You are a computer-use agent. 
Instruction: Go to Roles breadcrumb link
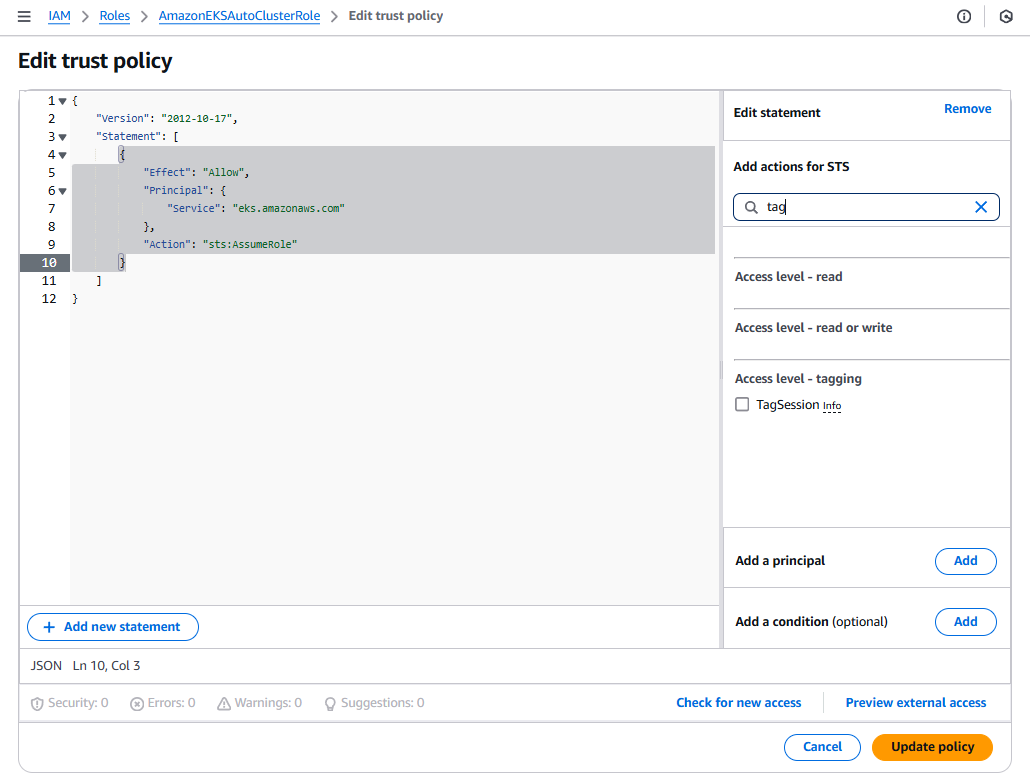click(114, 16)
